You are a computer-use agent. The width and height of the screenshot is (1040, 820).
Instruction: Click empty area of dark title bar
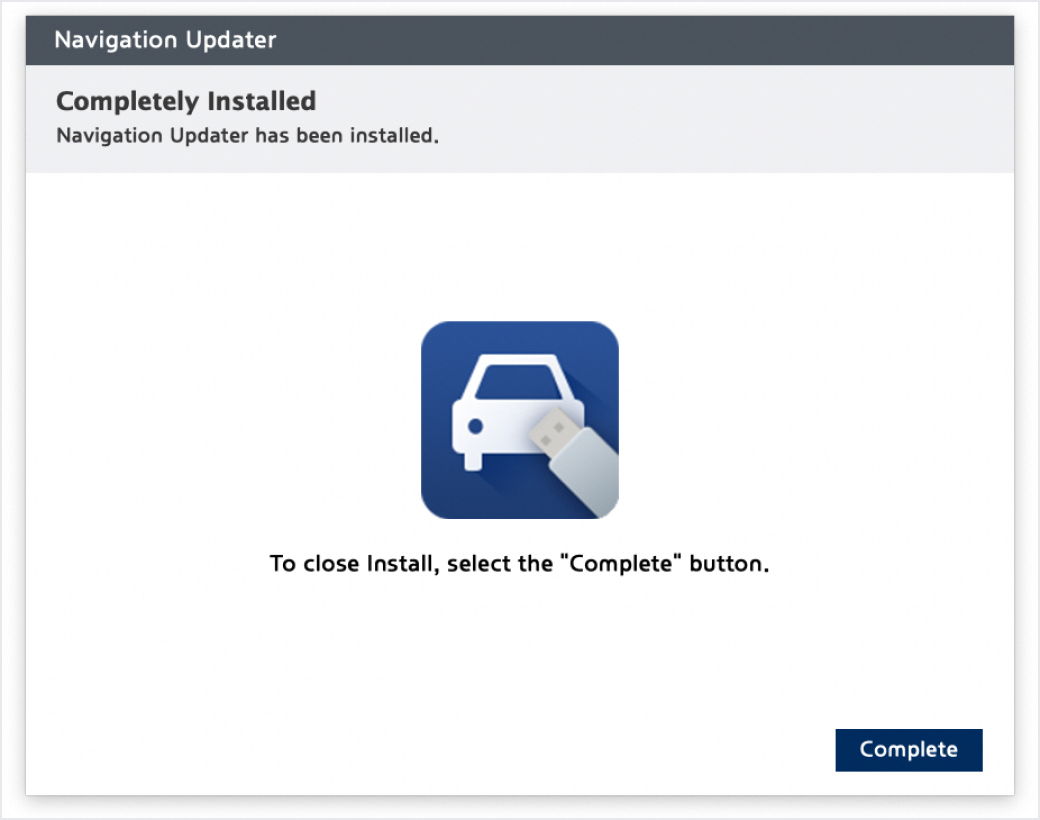[650, 41]
